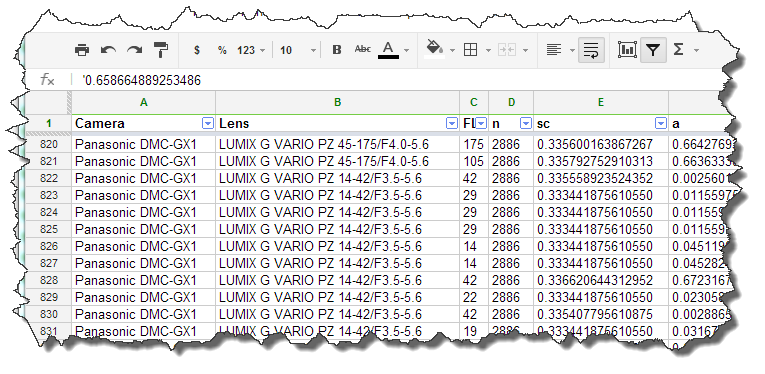The image size is (765, 374).
Task: Click n cell 2886 in row 824
Action: [511, 212]
